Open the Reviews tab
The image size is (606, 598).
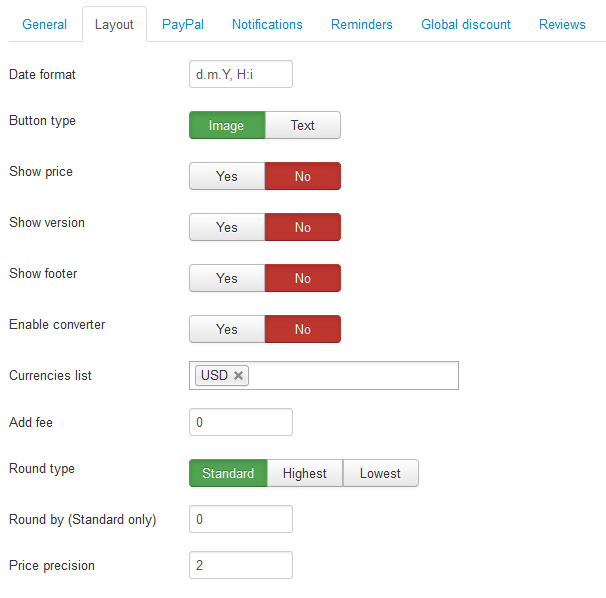pos(562,24)
